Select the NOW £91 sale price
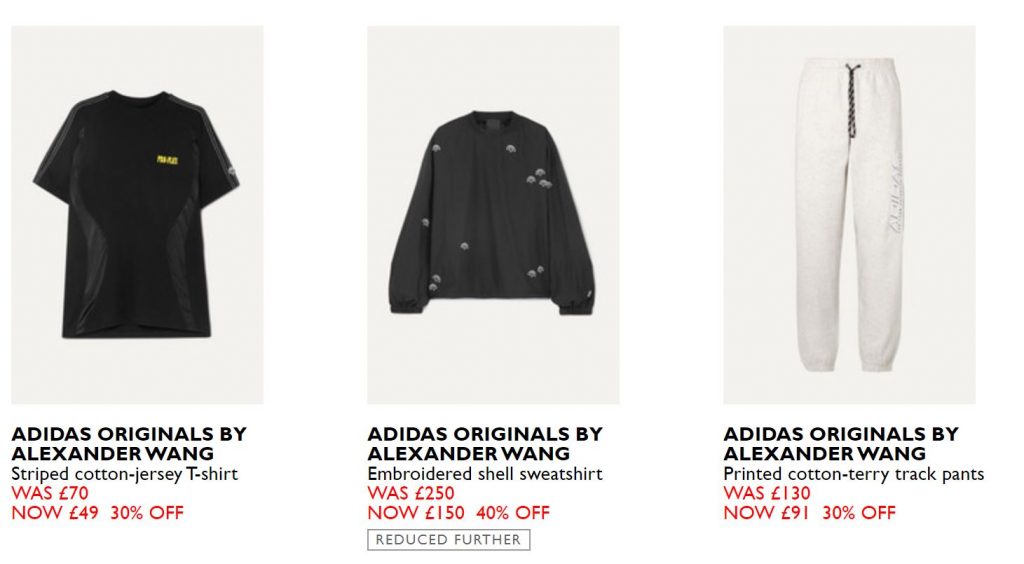1024x564 pixels. (x=766, y=513)
